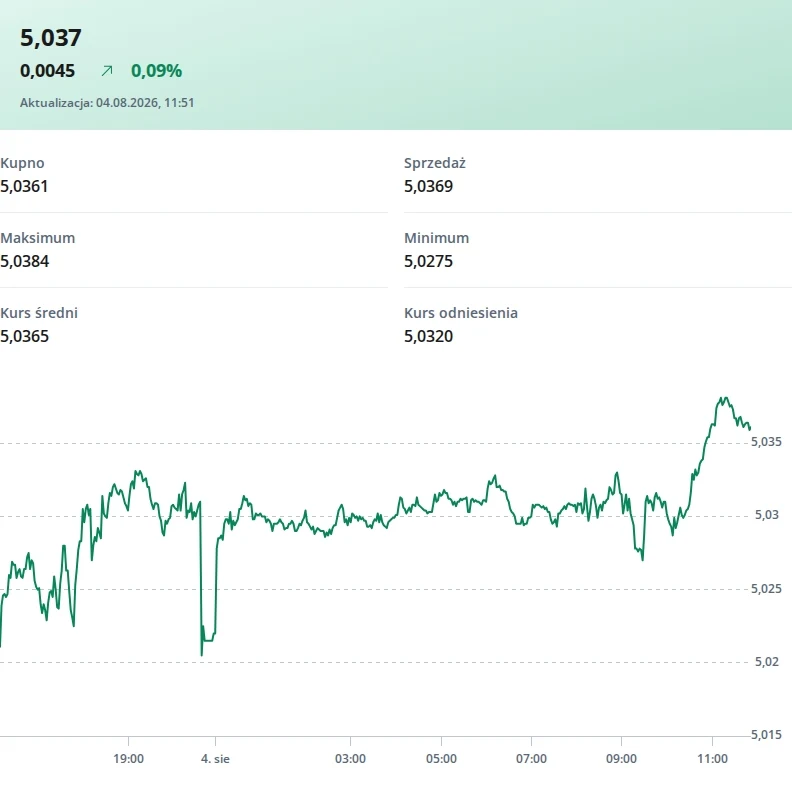Click the 19:00 time axis label

click(128, 759)
